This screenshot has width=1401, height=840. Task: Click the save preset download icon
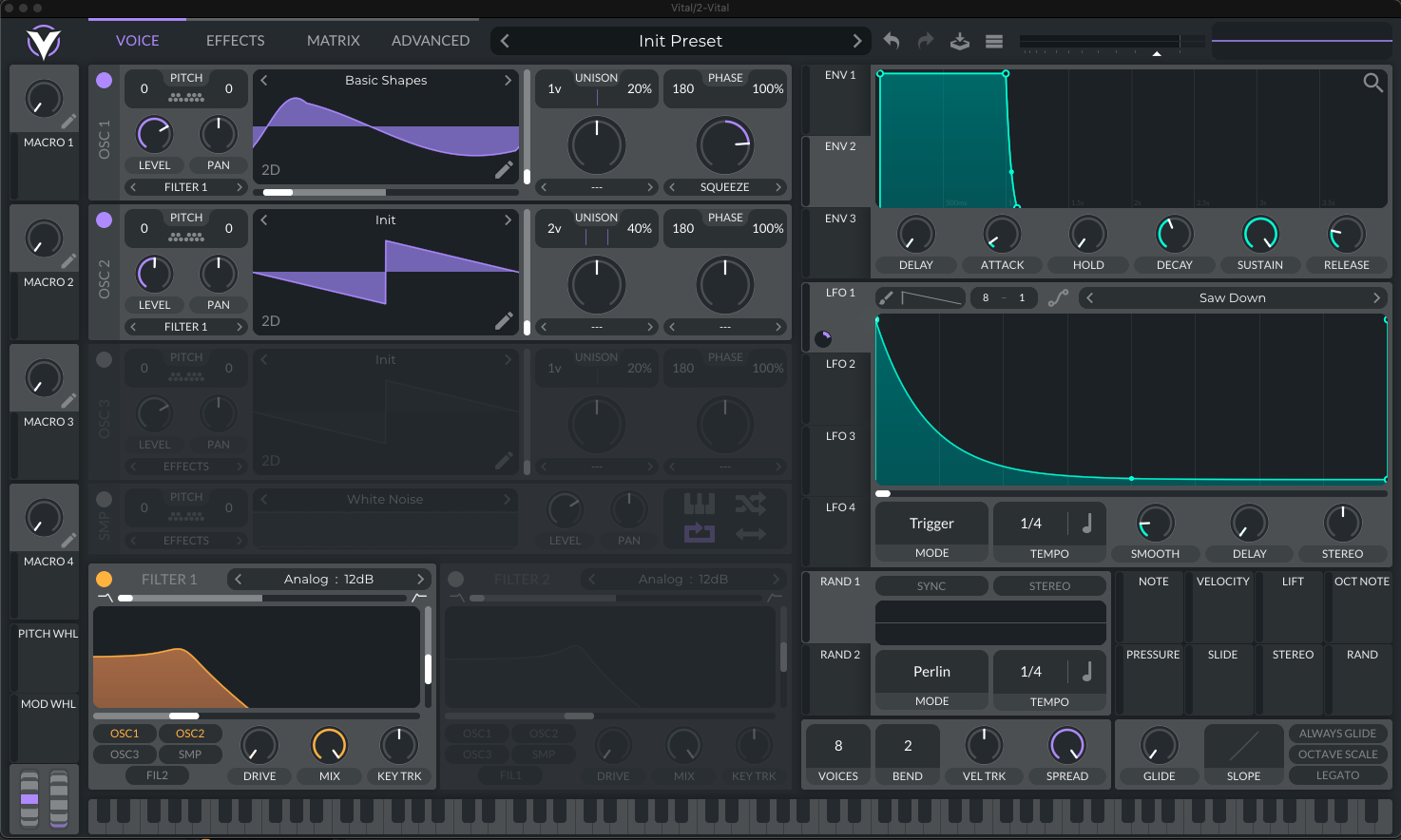pyautogui.click(x=960, y=41)
